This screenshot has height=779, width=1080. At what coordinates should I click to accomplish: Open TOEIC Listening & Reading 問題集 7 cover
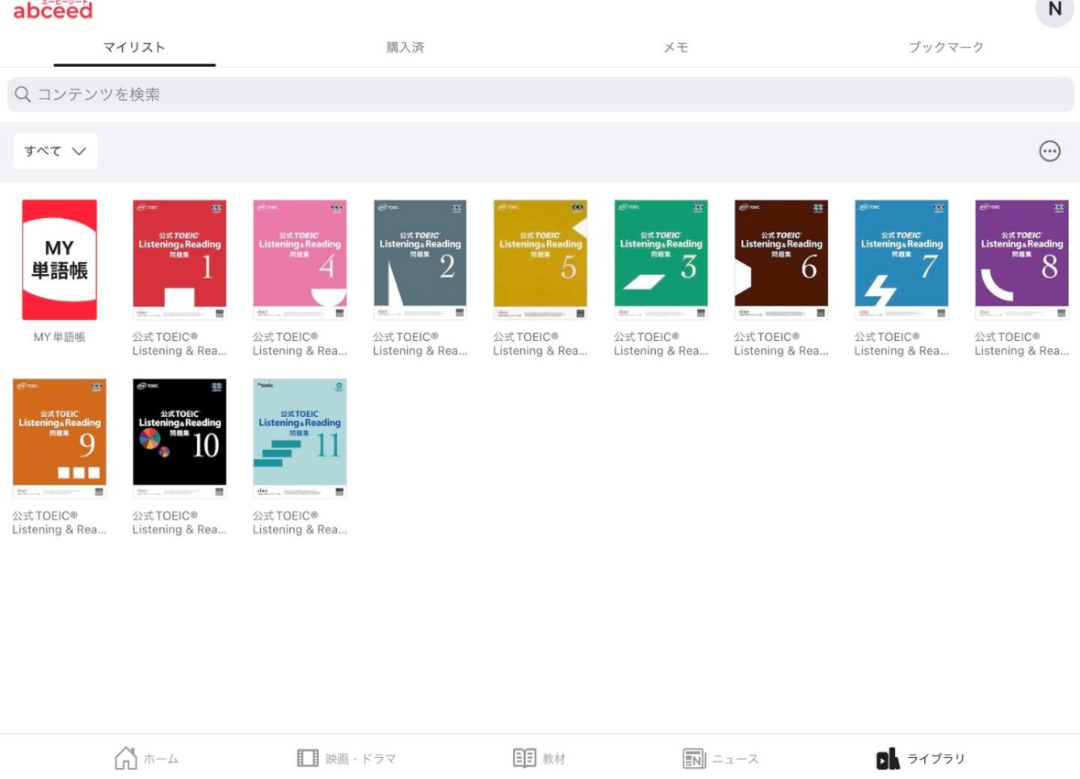901,260
